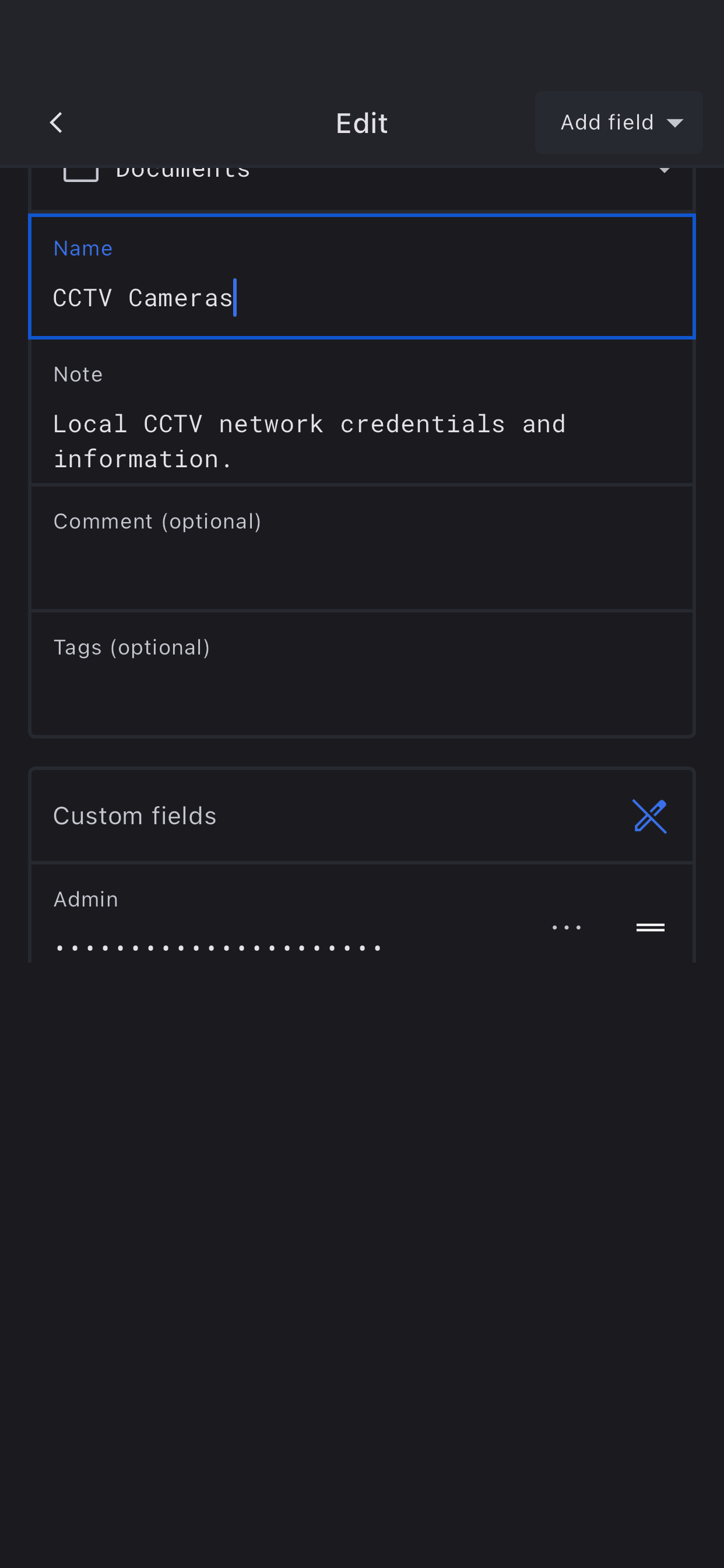Toggle custom fields editing pencil icon
This screenshot has width=724, height=1568.
pyautogui.click(x=650, y=815)
